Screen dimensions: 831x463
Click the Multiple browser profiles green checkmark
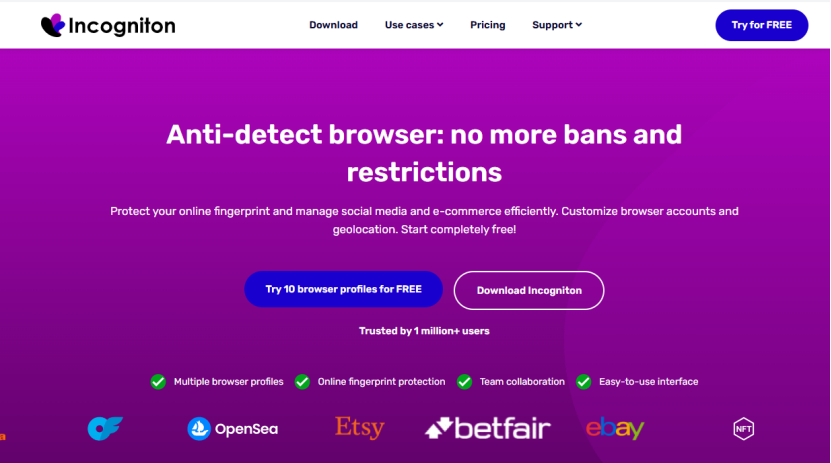tap(158, 381)
